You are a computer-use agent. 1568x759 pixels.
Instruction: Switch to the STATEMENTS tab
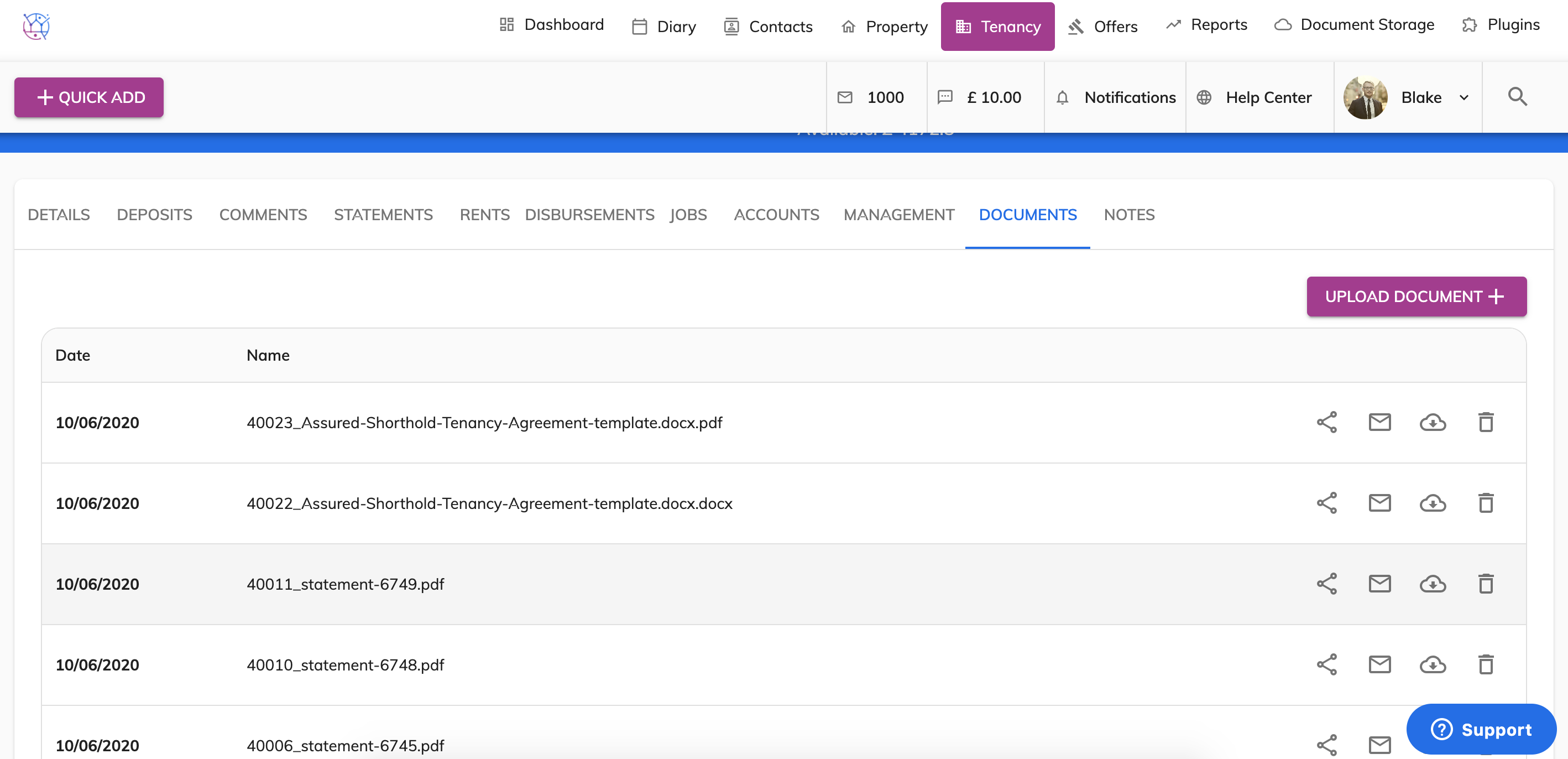pyautogui.click(x=383, y=215)
